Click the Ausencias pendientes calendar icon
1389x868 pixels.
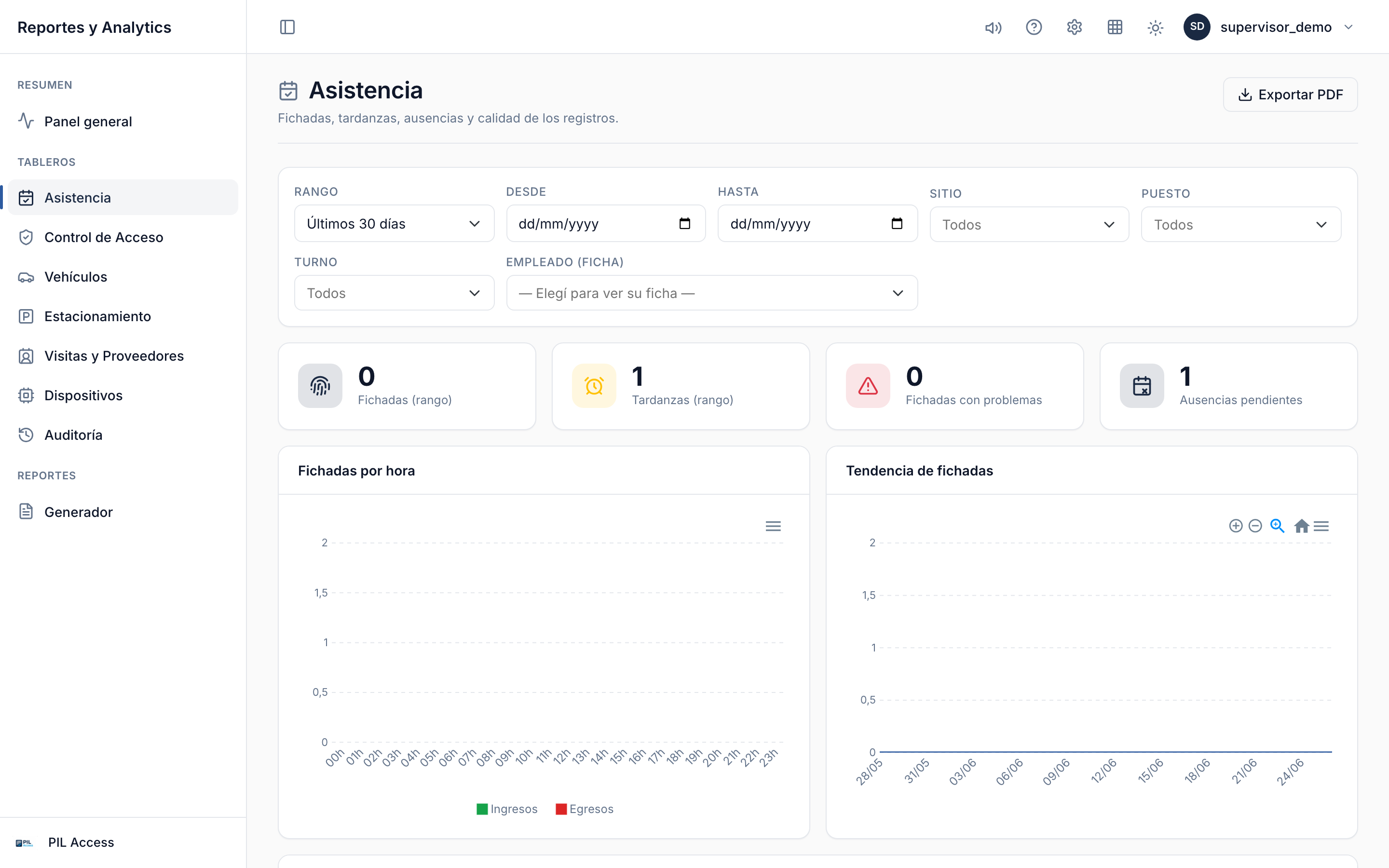point(1142,386)
